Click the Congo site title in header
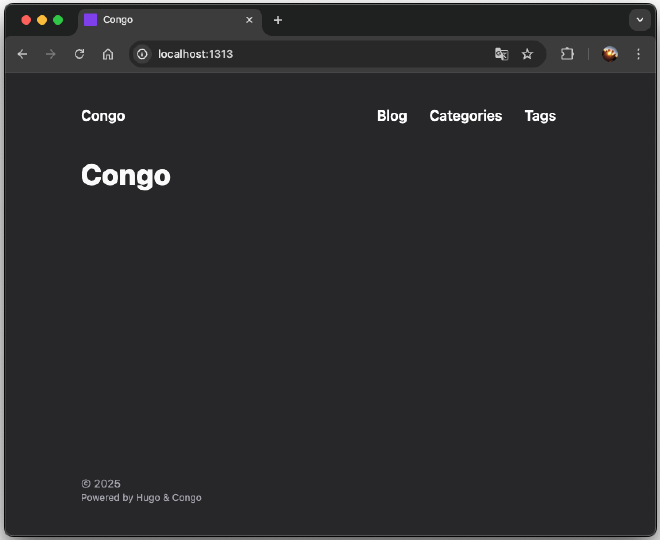The width and height of the screenshot is (660, 540). click(103, 116)
